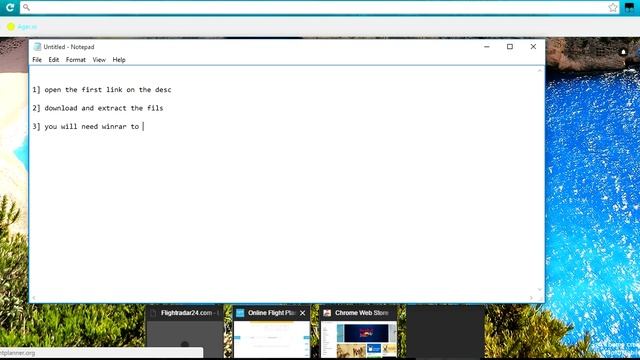Open the Format menu in Notepad
The image size is (640, 360).
(76, 60)
